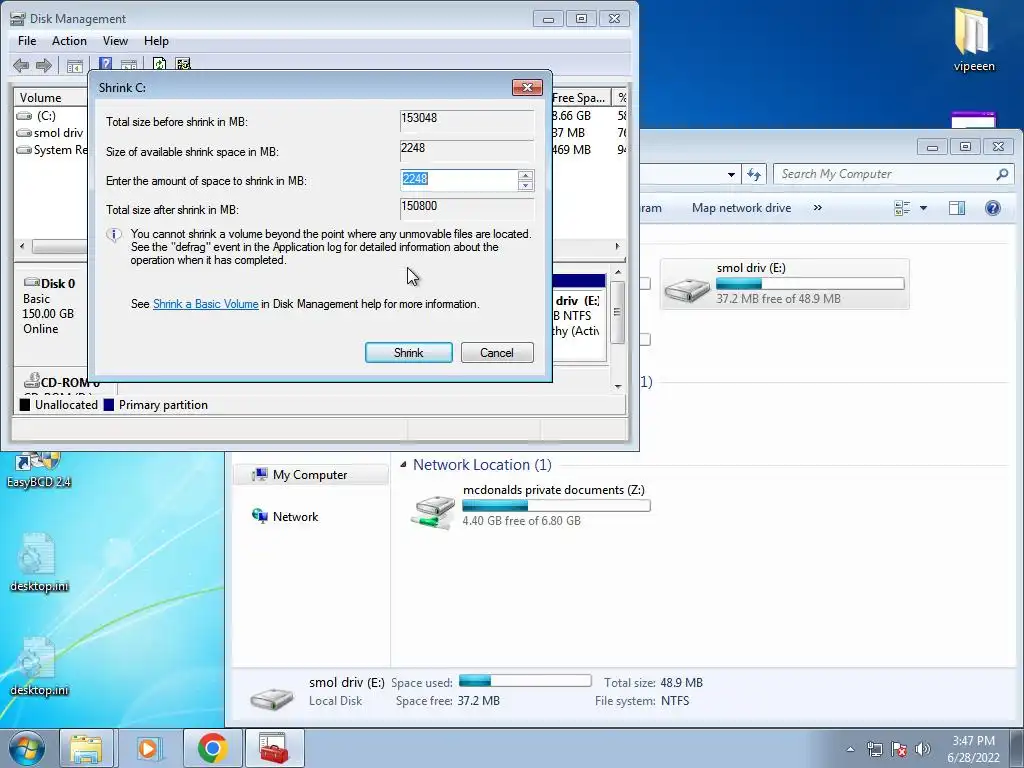This screenshot has width=1024, height=768.
Task: Click the Free Spa... column header
Action: pyautogui.click(x=581, y=97)
